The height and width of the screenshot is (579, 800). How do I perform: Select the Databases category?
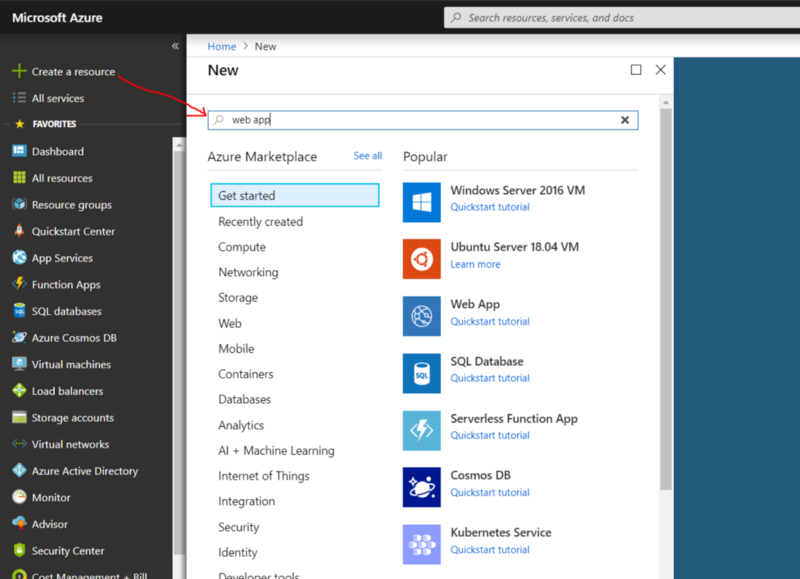[244, 399]
